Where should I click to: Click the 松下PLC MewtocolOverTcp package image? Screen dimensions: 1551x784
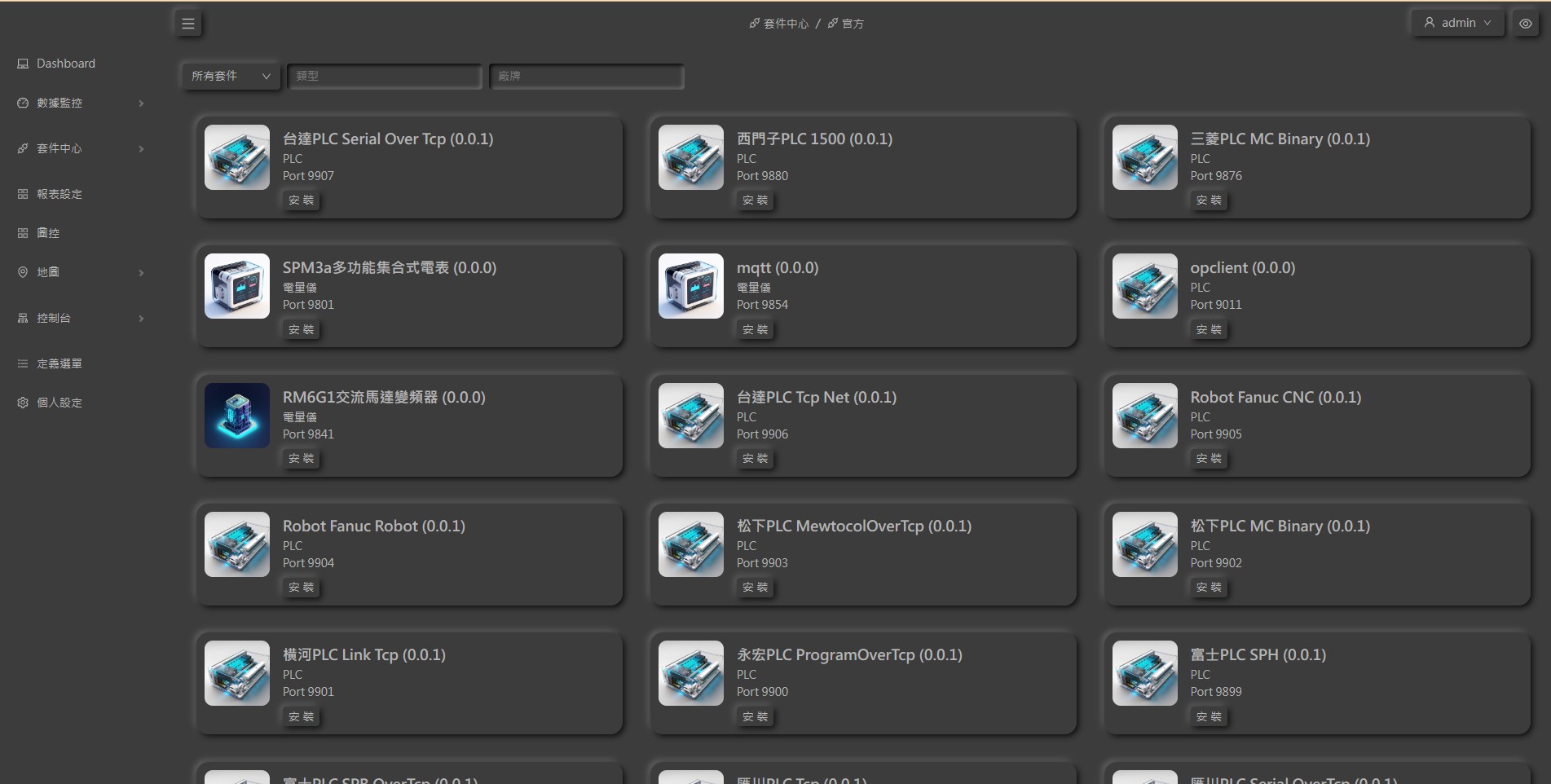coord(691,544)
